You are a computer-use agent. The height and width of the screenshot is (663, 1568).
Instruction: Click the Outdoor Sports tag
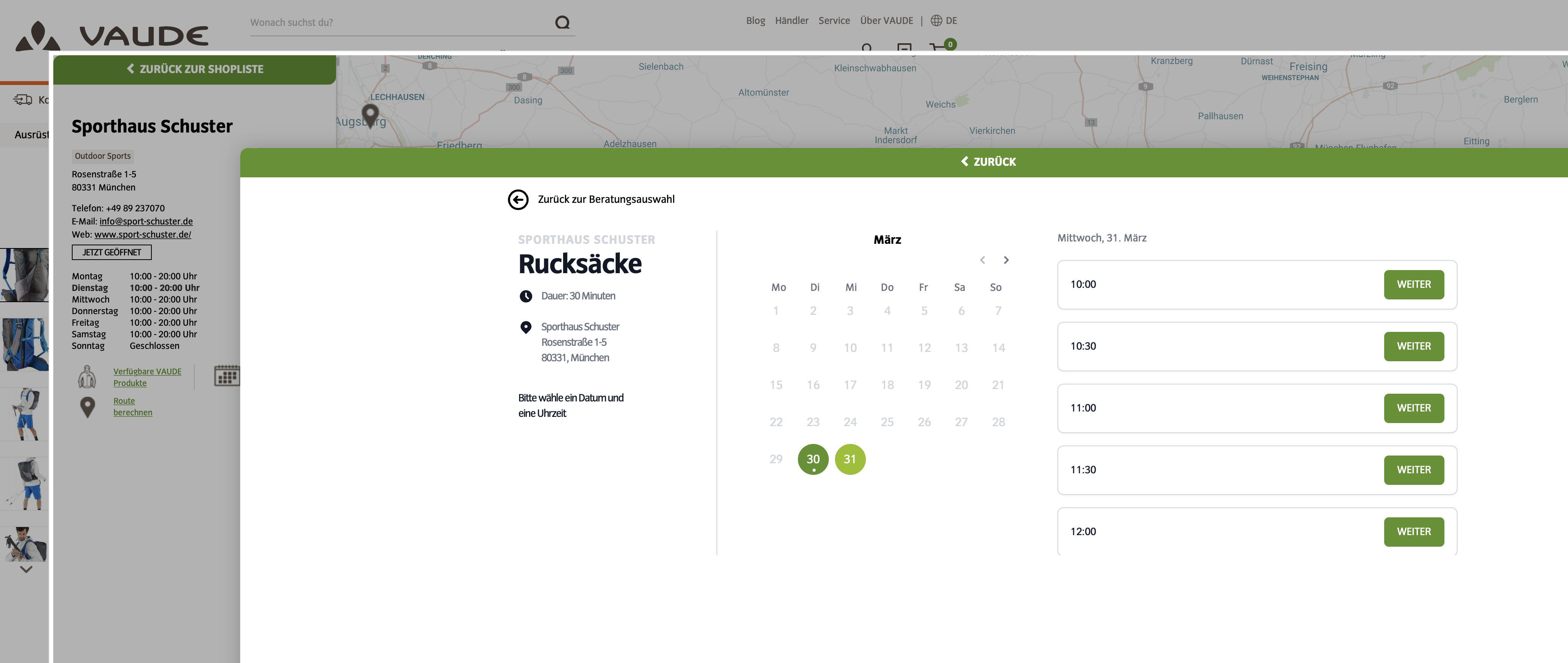click(102, 156)
